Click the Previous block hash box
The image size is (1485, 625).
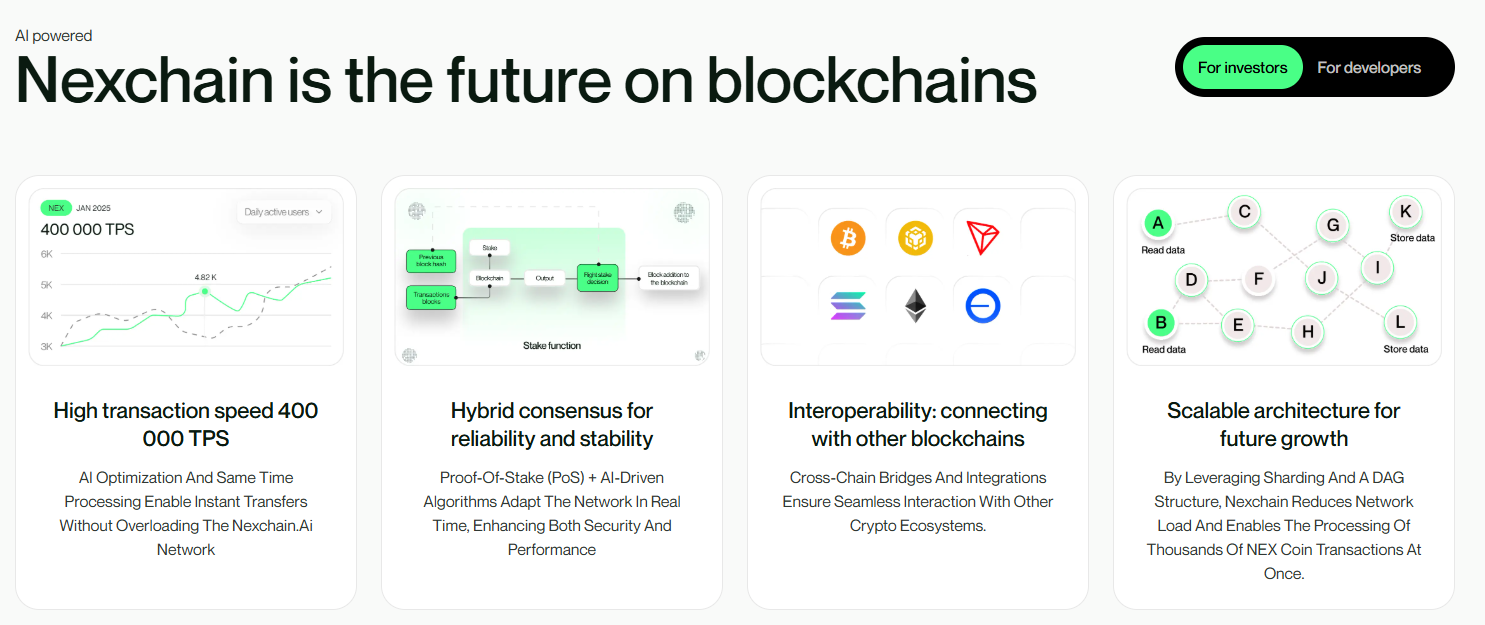pos(430,261)
